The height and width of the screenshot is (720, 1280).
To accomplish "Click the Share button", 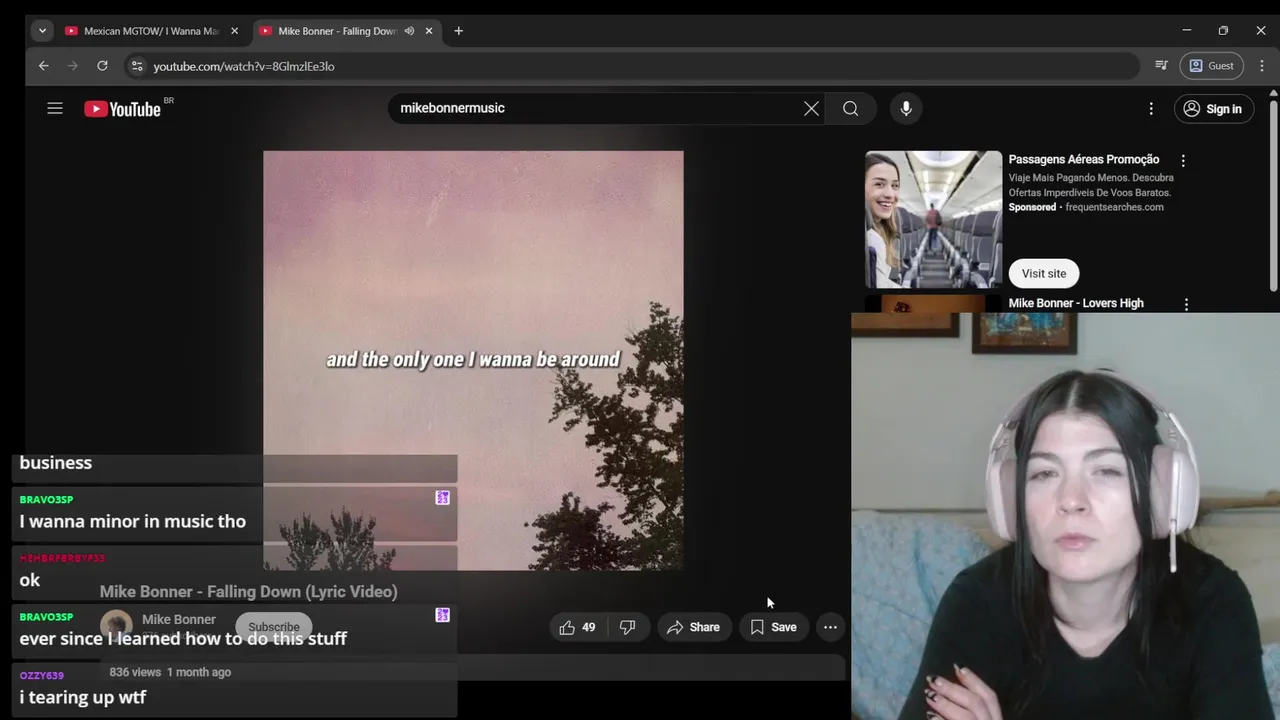I will pyautogui.click(x=693, y=627).
